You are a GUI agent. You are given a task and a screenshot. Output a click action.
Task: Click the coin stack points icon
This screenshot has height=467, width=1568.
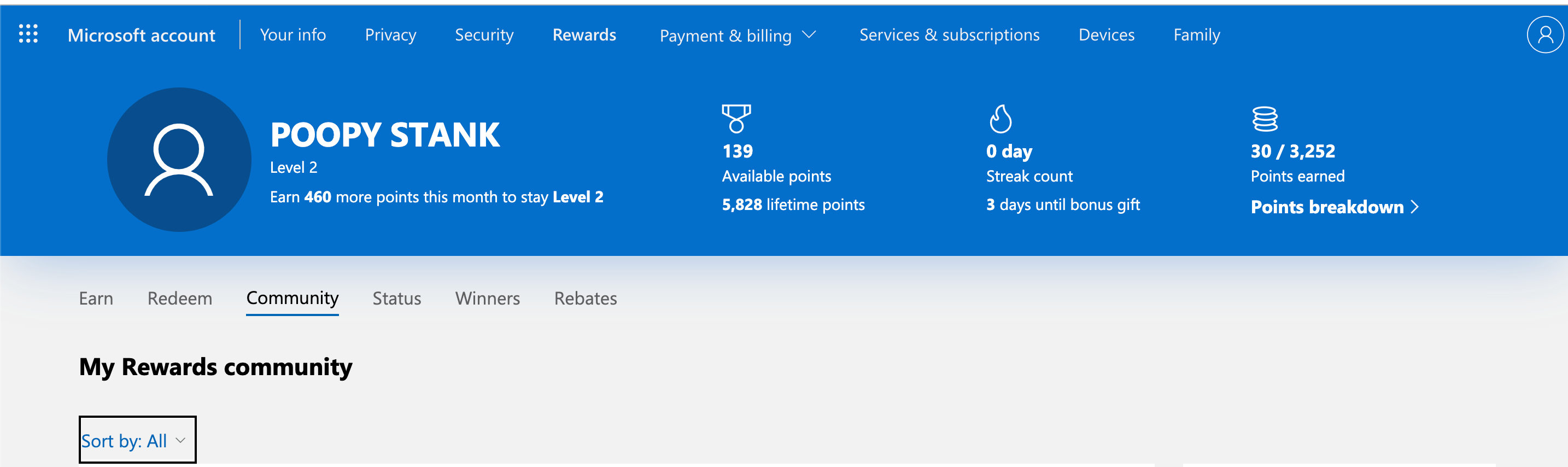click(x=1264, y=119)
